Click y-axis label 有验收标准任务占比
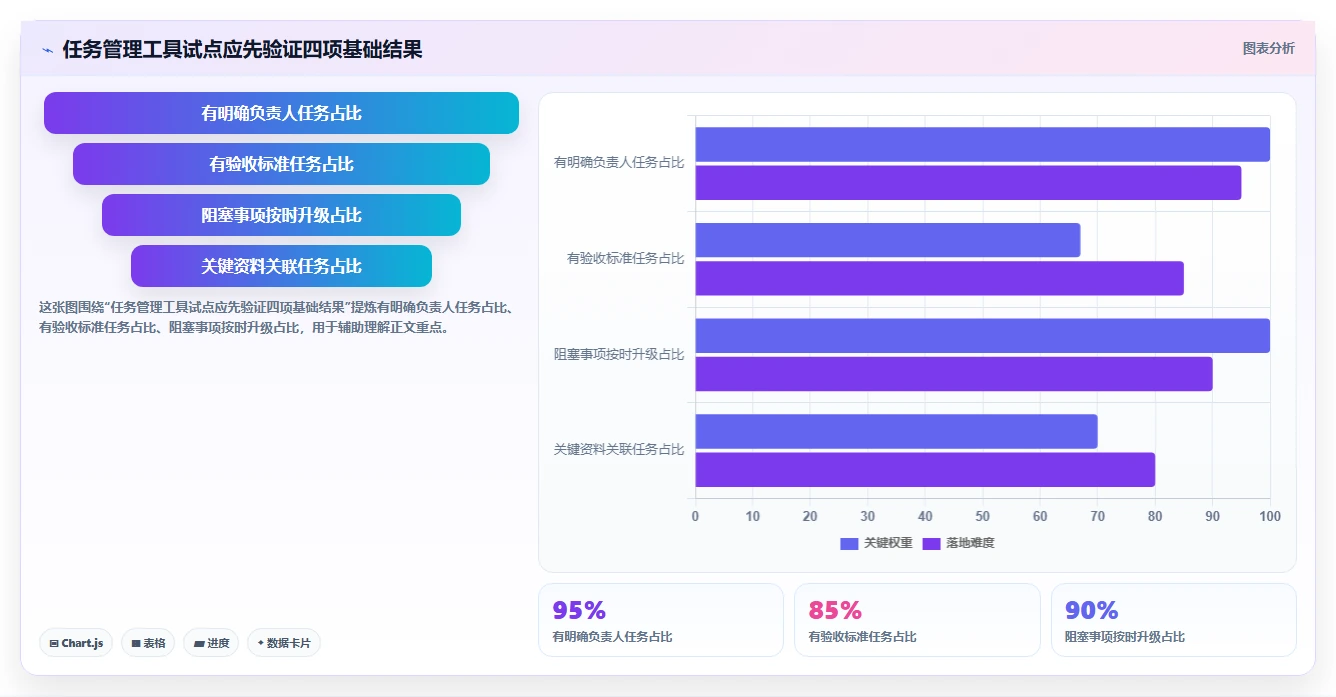 pyautogui.click(x=626, y=258)
